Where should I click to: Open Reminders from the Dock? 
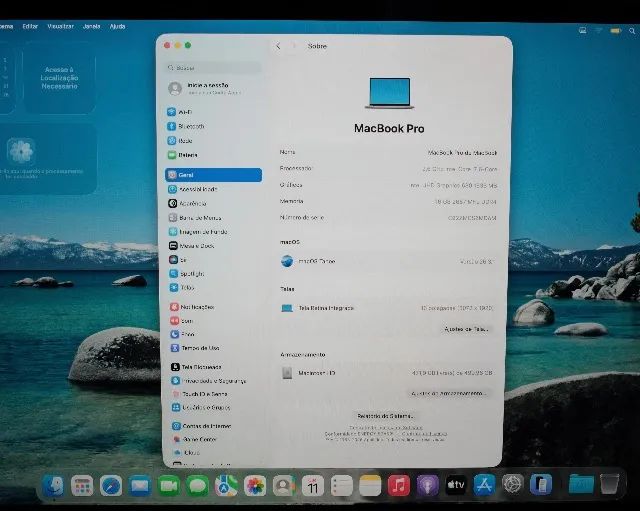coord(342,486)
